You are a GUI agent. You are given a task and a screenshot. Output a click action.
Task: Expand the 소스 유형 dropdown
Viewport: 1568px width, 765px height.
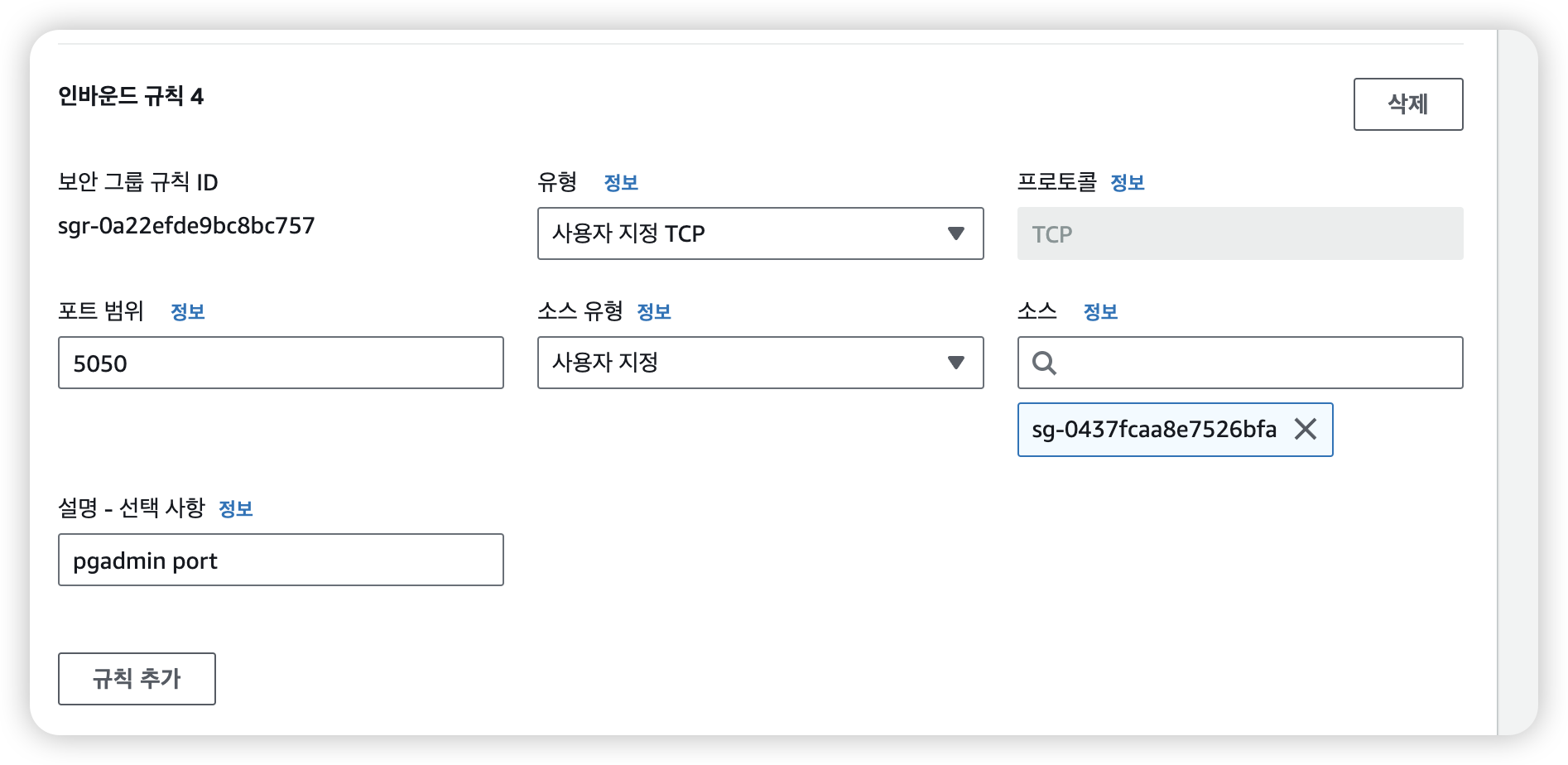(x=760, y=363)
